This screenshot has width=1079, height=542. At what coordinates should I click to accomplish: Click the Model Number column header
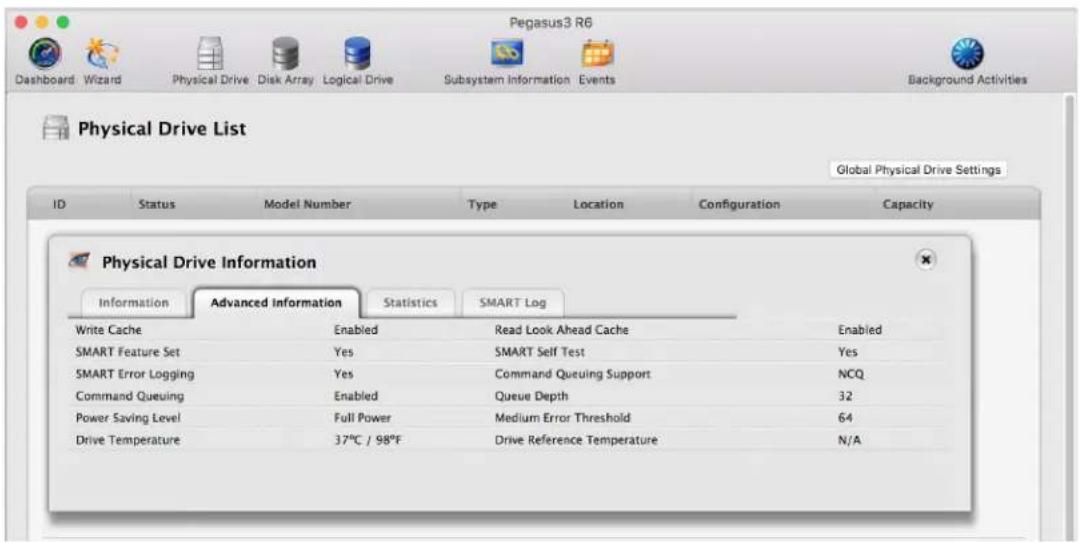(x=307, y=204)
